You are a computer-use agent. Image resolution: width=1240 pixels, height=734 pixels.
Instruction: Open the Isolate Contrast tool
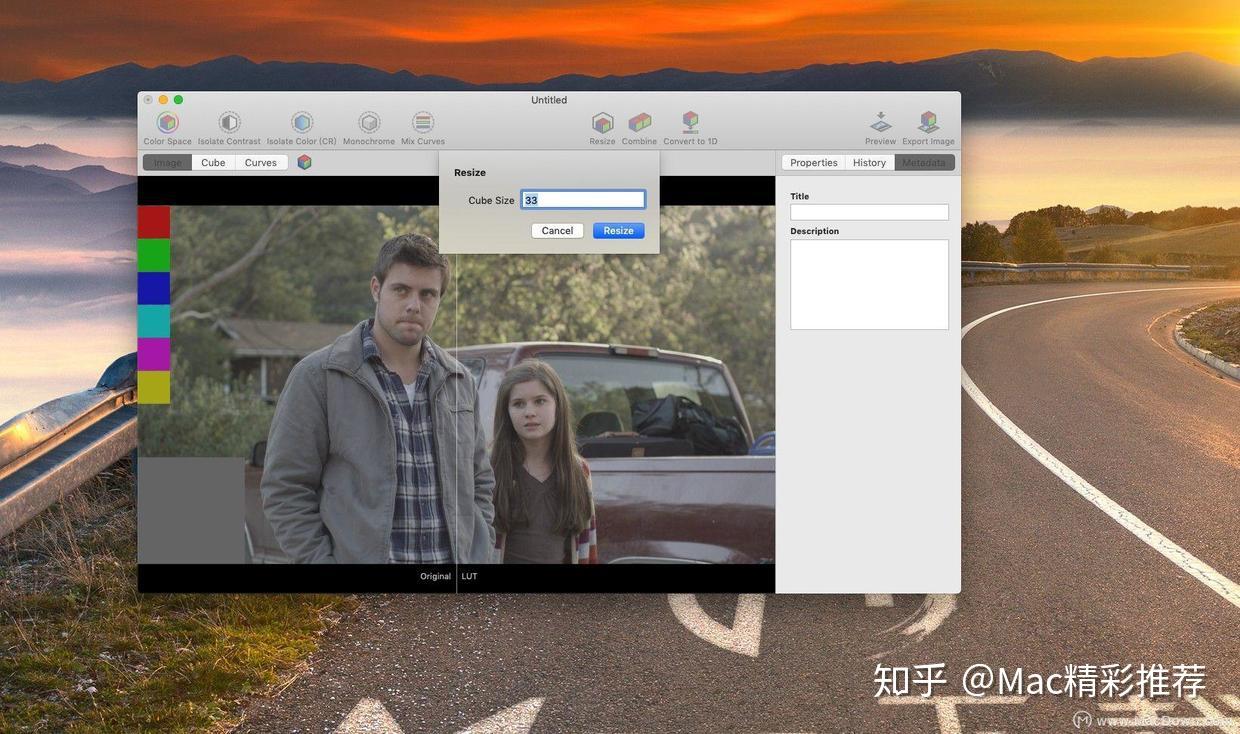click(229, 125)
